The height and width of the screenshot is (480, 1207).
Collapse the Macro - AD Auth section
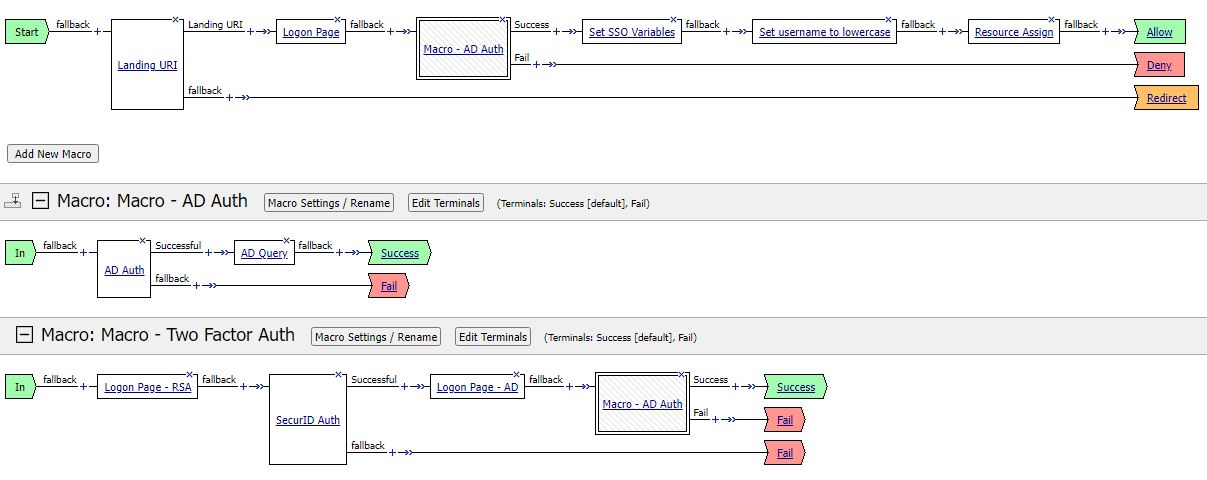(x=41, y=201)
